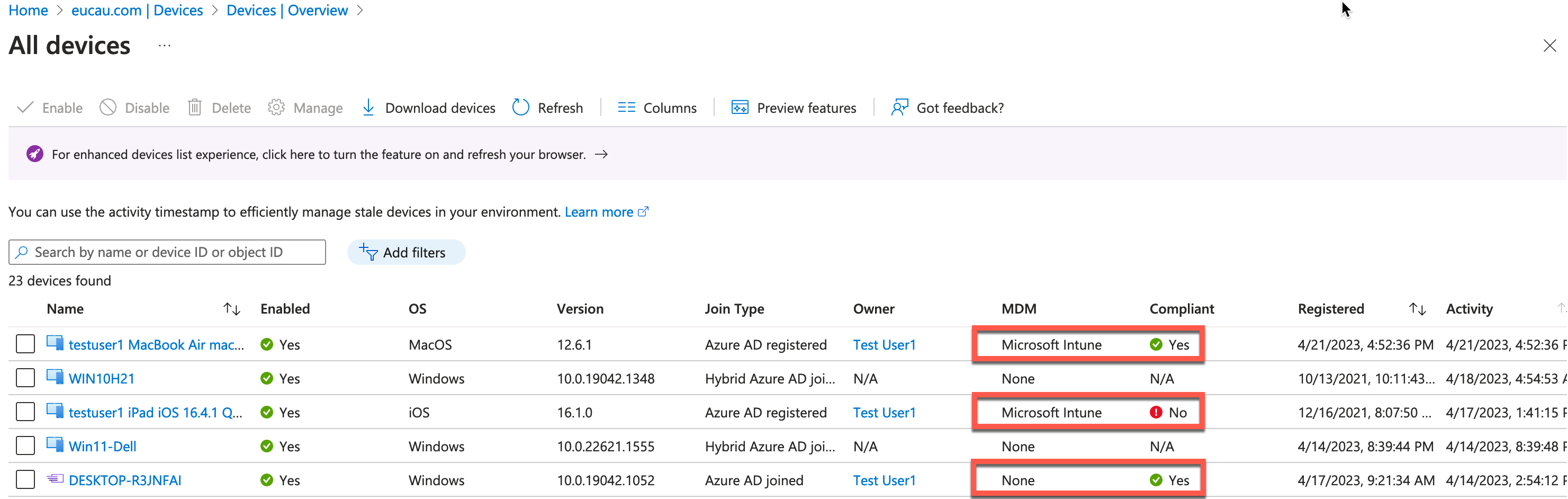The width and height of the screenshot is (1568, 499).
Task: Open the testuser1 MacBook Air device
Action: point(156,345)
